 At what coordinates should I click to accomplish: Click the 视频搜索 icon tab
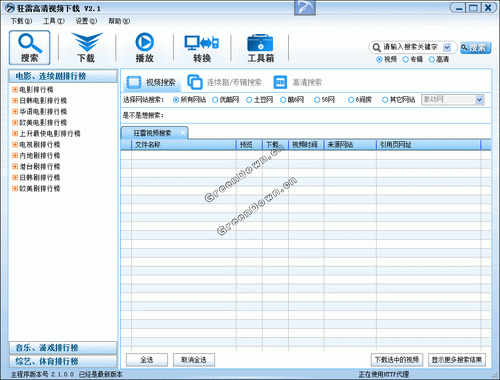[x=152, y=82]
